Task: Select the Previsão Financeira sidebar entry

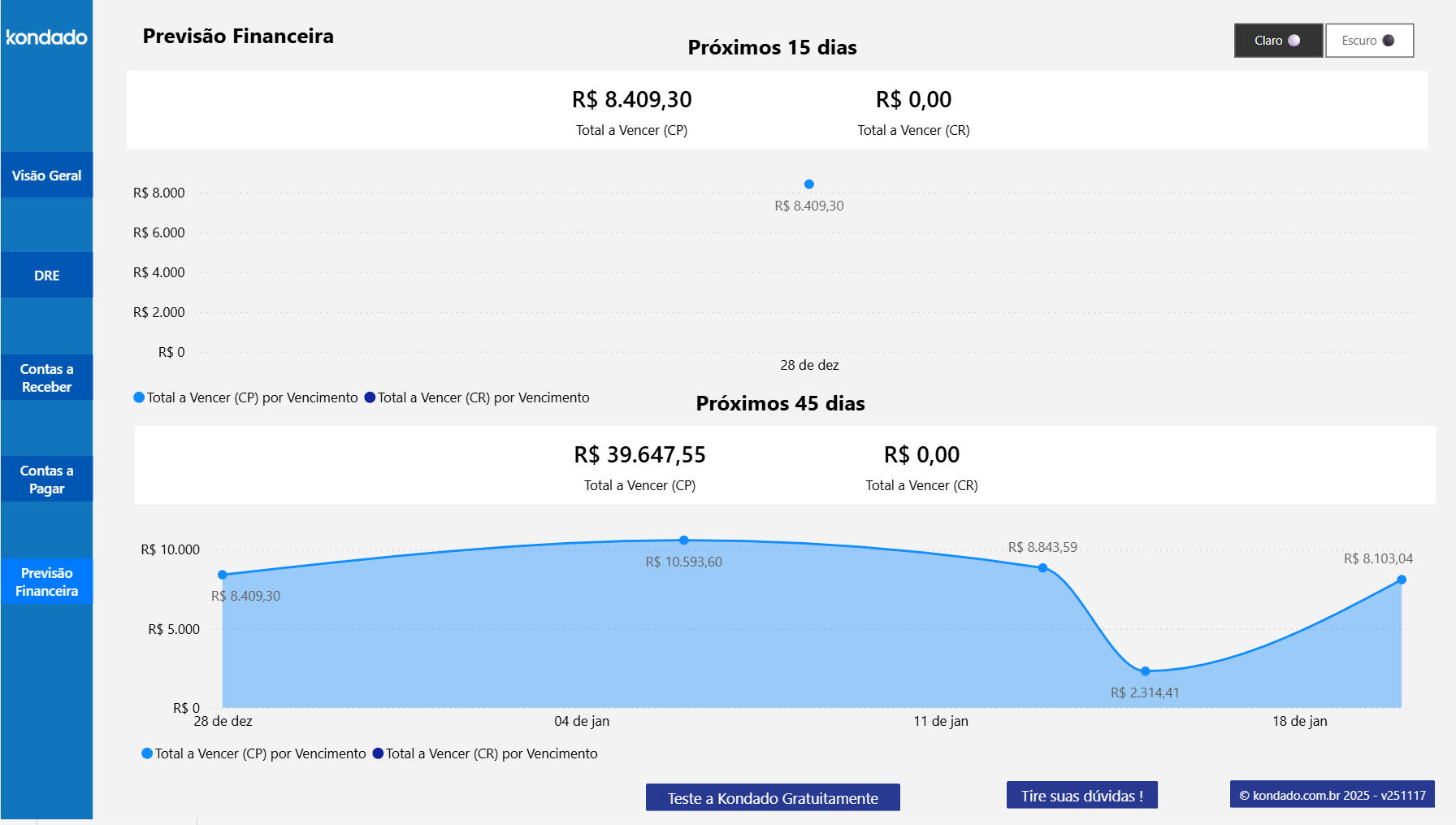Action: 46,581
